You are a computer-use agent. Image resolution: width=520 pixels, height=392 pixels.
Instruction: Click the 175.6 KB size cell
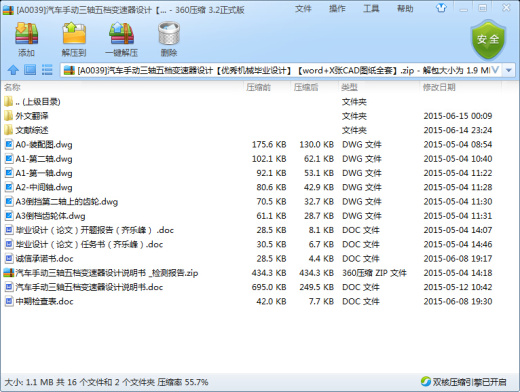point(269,144)
